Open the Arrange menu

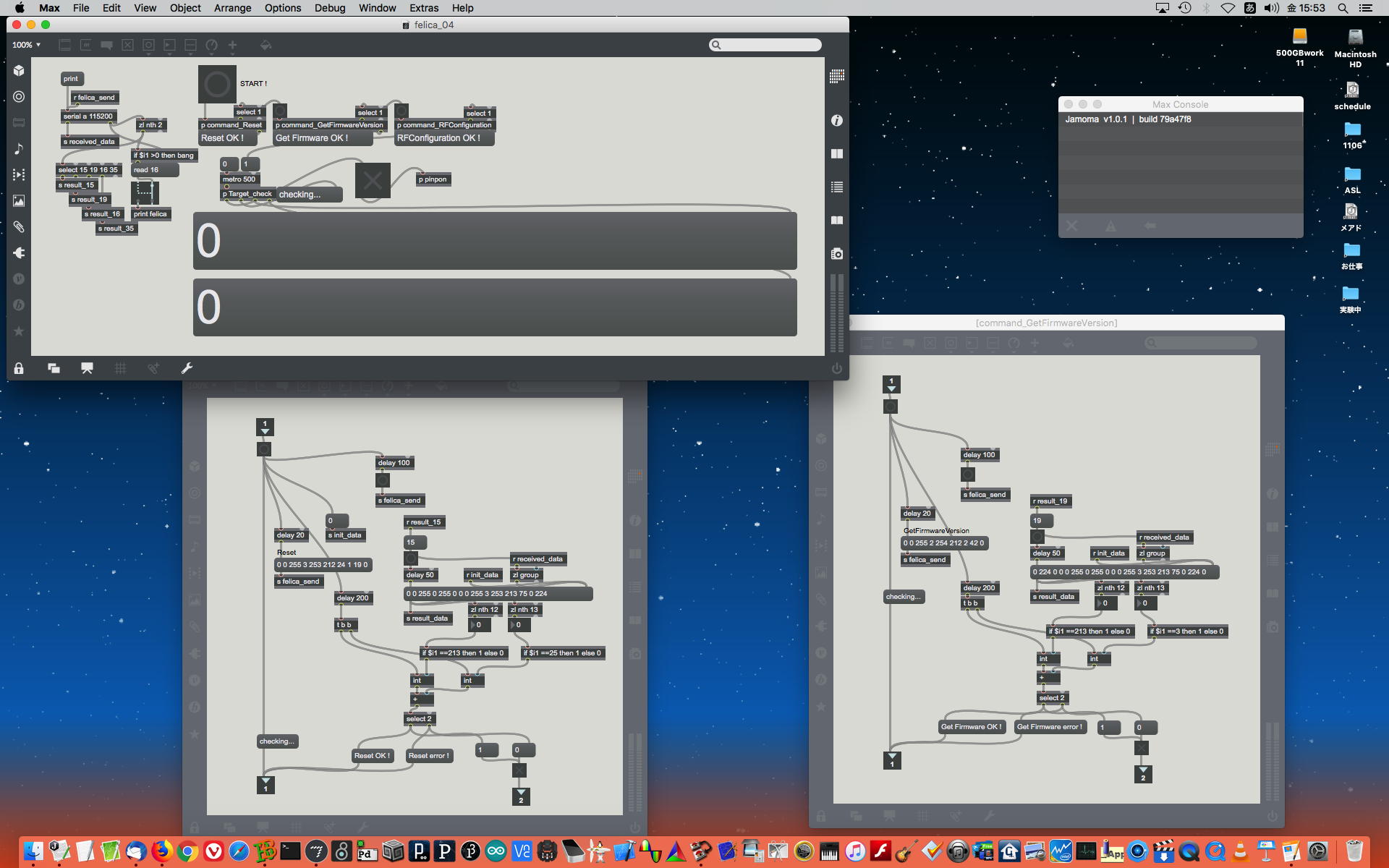[232, 8]
